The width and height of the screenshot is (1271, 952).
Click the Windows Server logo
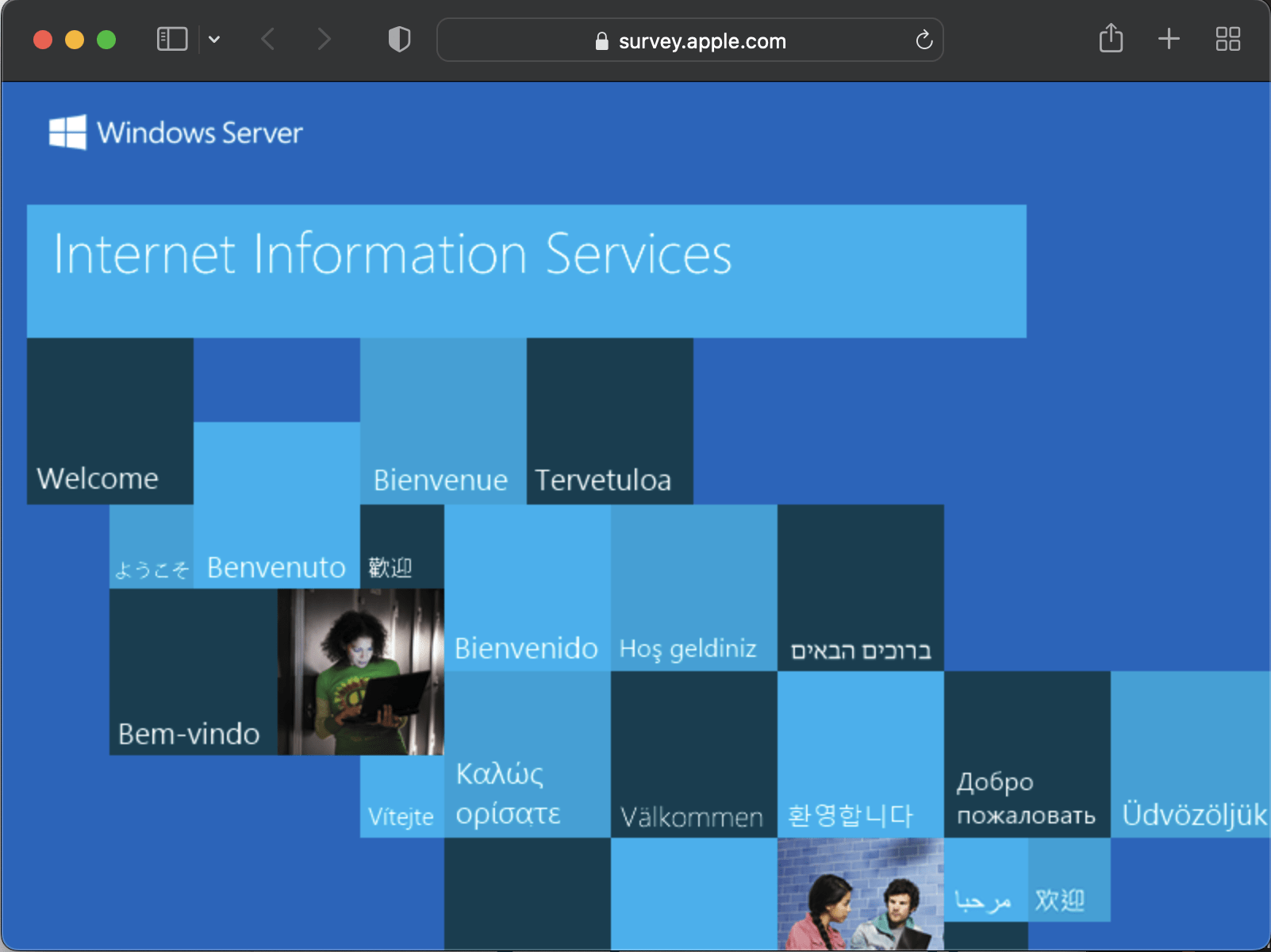tap(175, 132)
